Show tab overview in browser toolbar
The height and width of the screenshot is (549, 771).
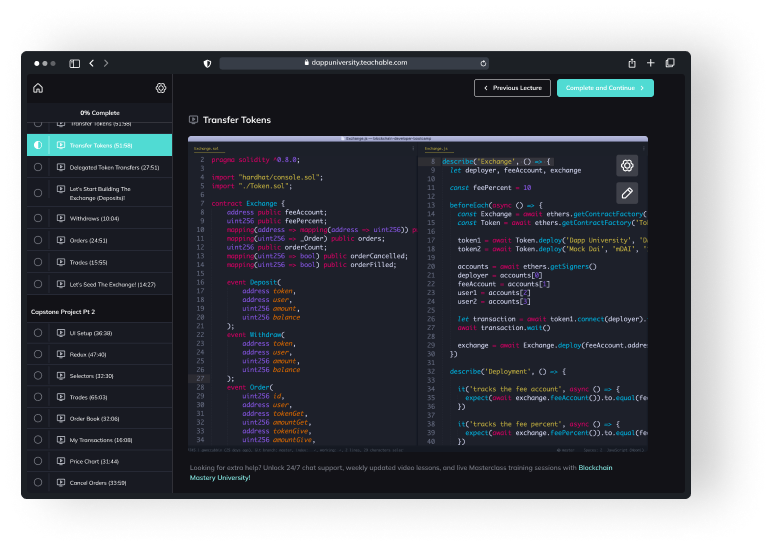[x=670, y=63]
